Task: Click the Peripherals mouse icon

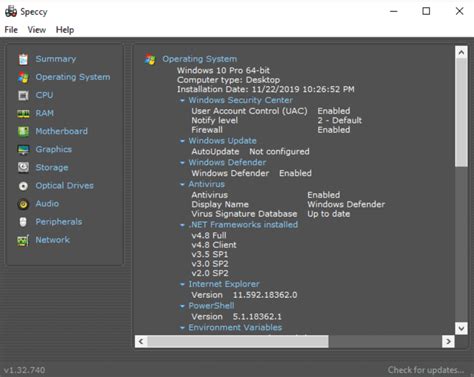Action: point(23,222)
